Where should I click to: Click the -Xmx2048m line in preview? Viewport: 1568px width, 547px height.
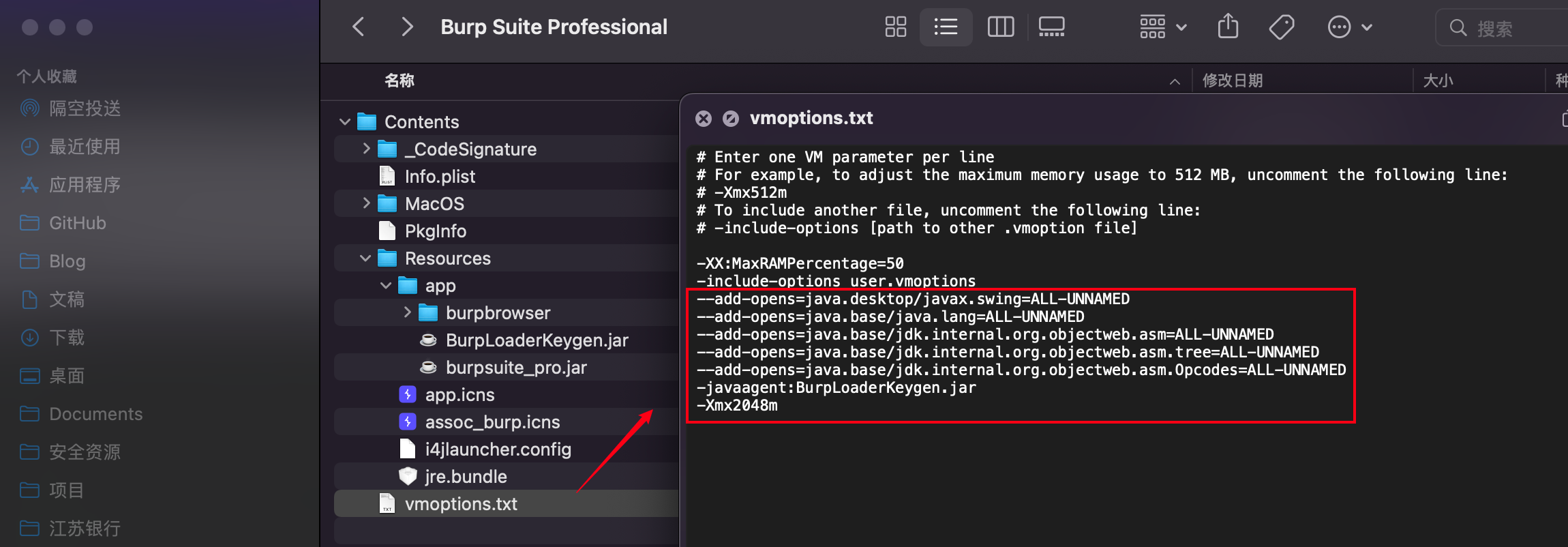coord(737,406)
